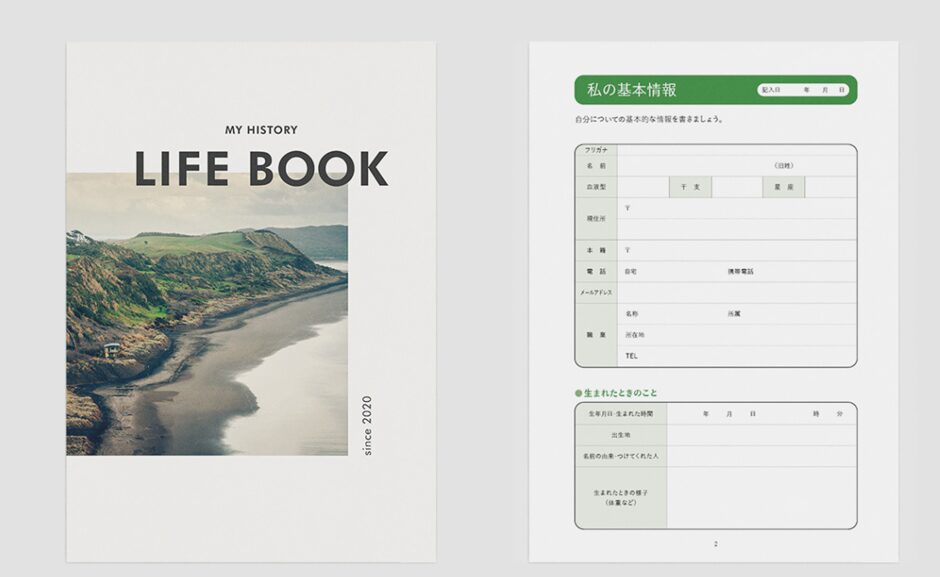The width and height of the screenshot is (940, 577).
Task: Click the 名前 name field
Action: point(690,165)
